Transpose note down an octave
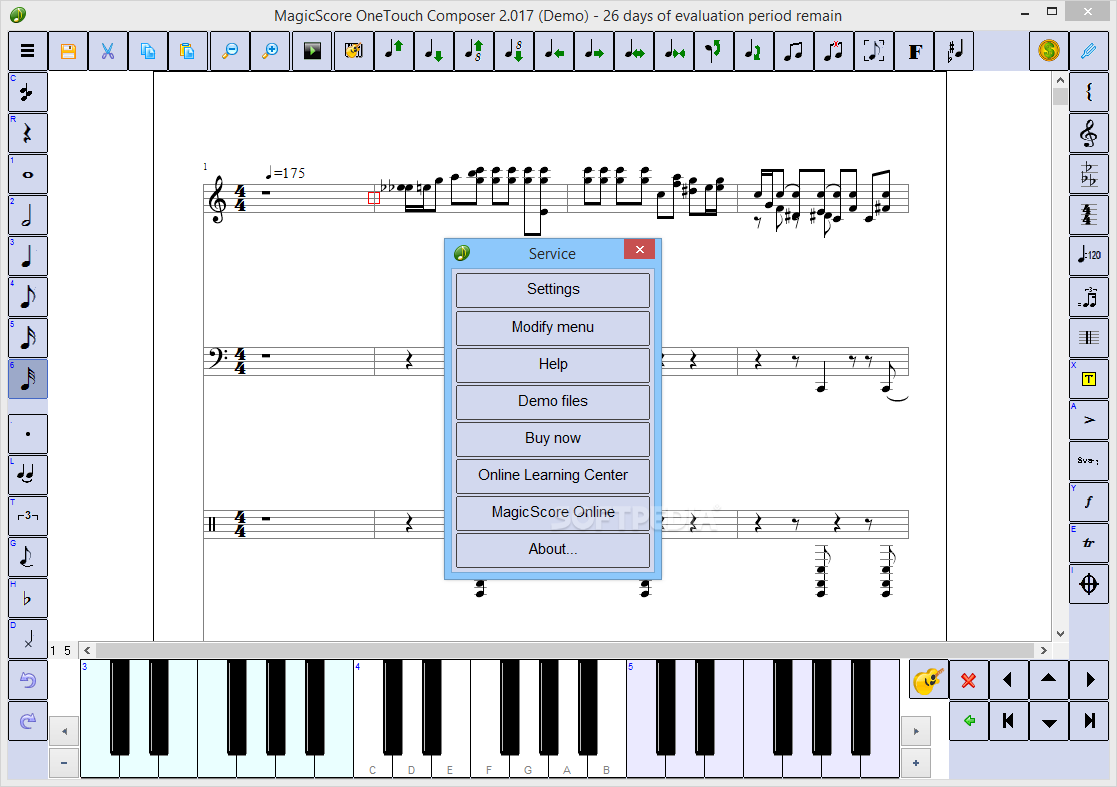Image resolution: width=1117 pixels, height=787 pixels. (x=514, y=51)
